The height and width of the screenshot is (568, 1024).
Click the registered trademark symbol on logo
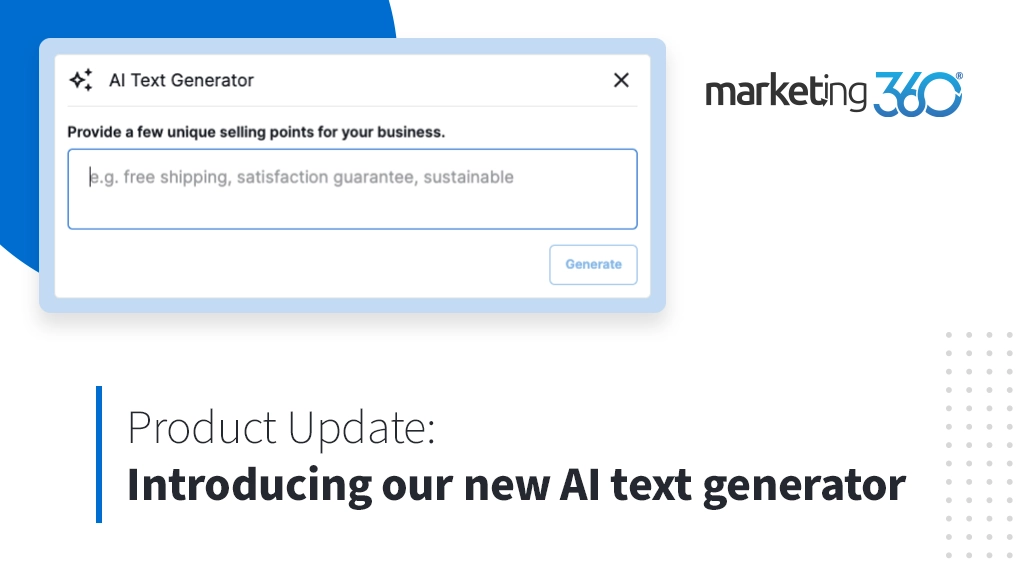pyautogui.click(x=959, y=76)
